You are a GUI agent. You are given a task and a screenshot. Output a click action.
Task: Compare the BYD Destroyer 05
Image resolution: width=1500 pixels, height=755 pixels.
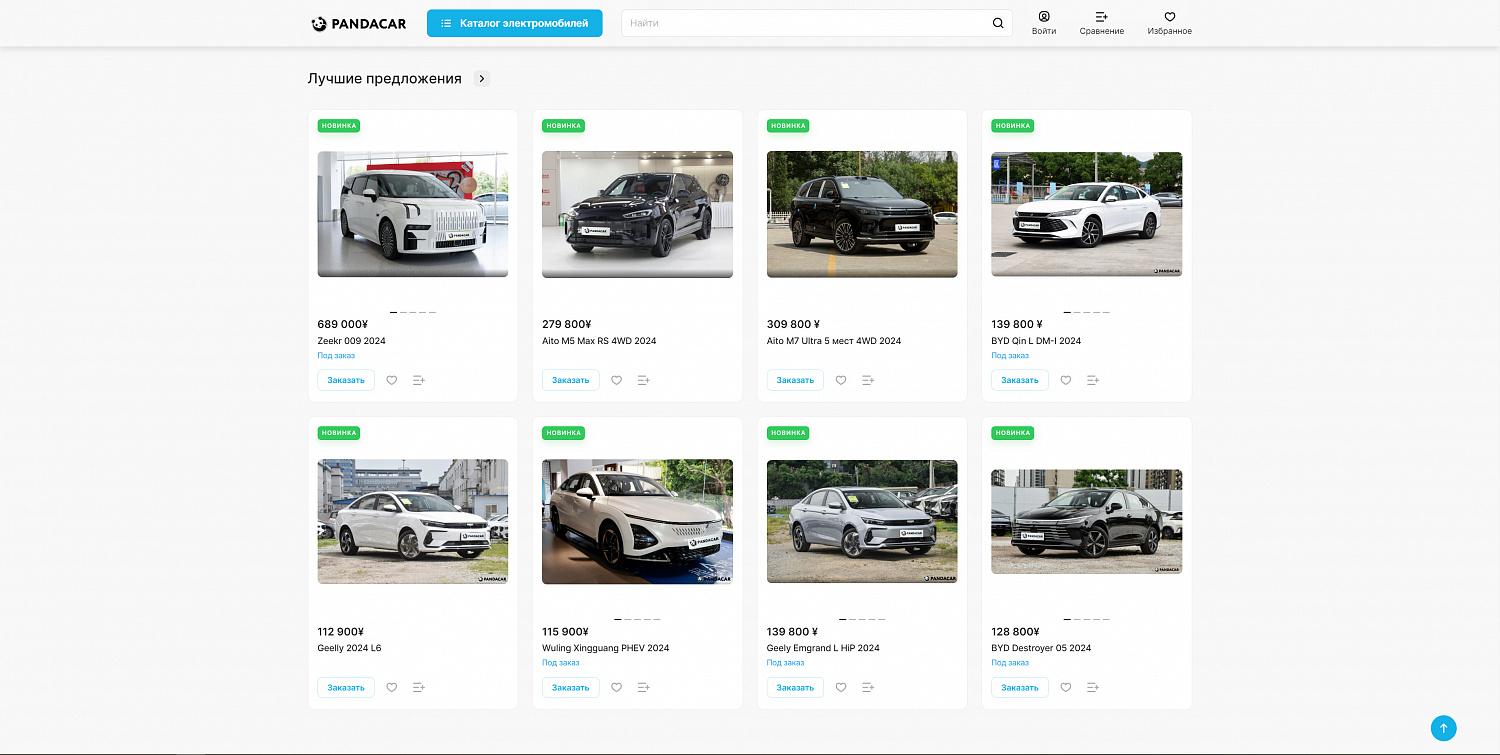1093,687
